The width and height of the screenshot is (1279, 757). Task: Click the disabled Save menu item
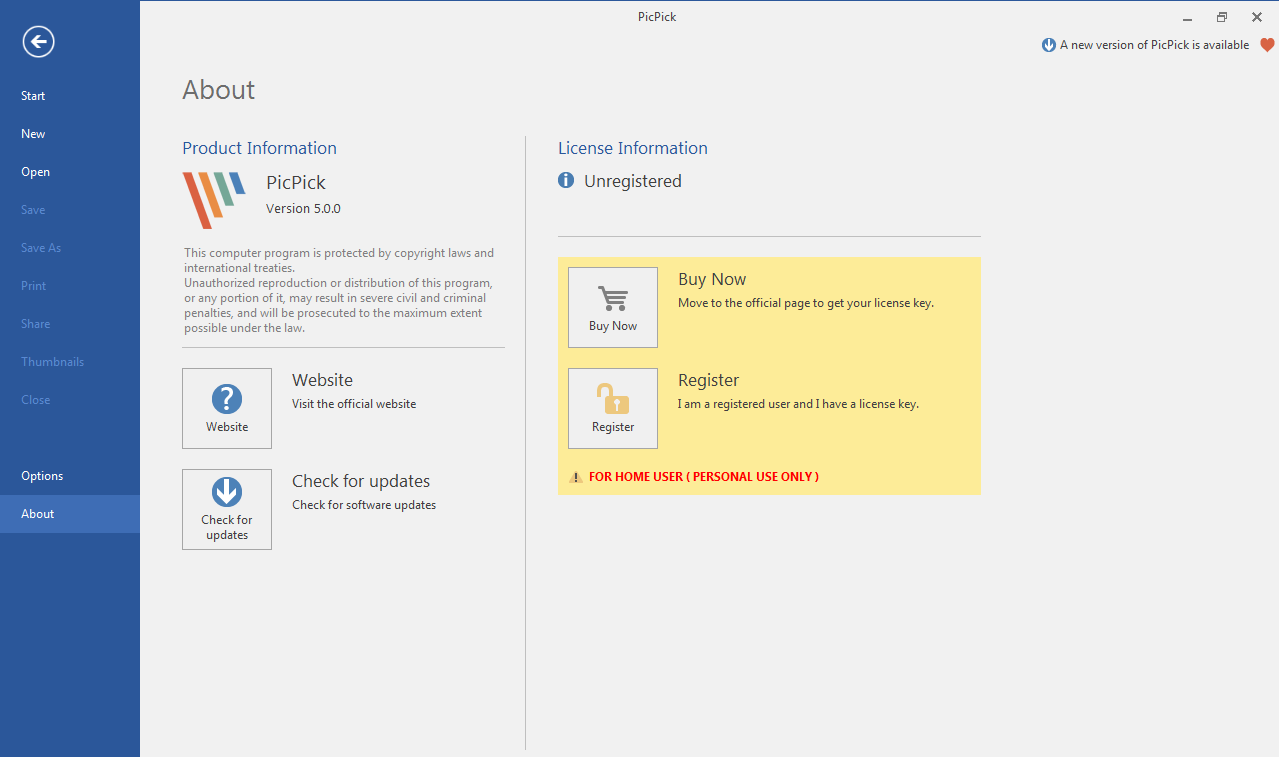click(70, 210)
